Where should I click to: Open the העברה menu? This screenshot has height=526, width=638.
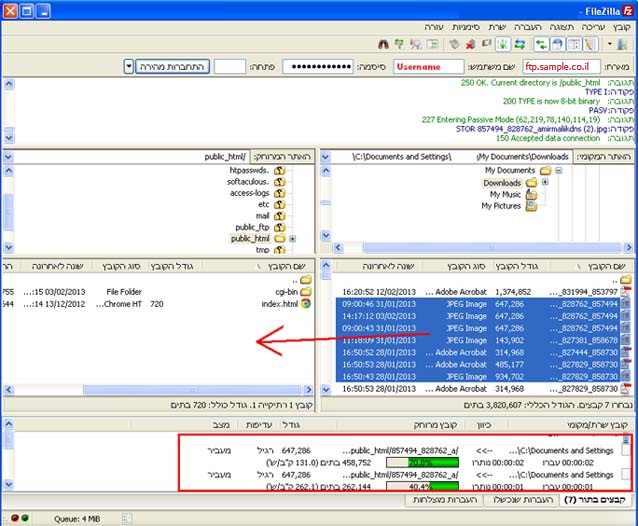(x=528, y=27)
